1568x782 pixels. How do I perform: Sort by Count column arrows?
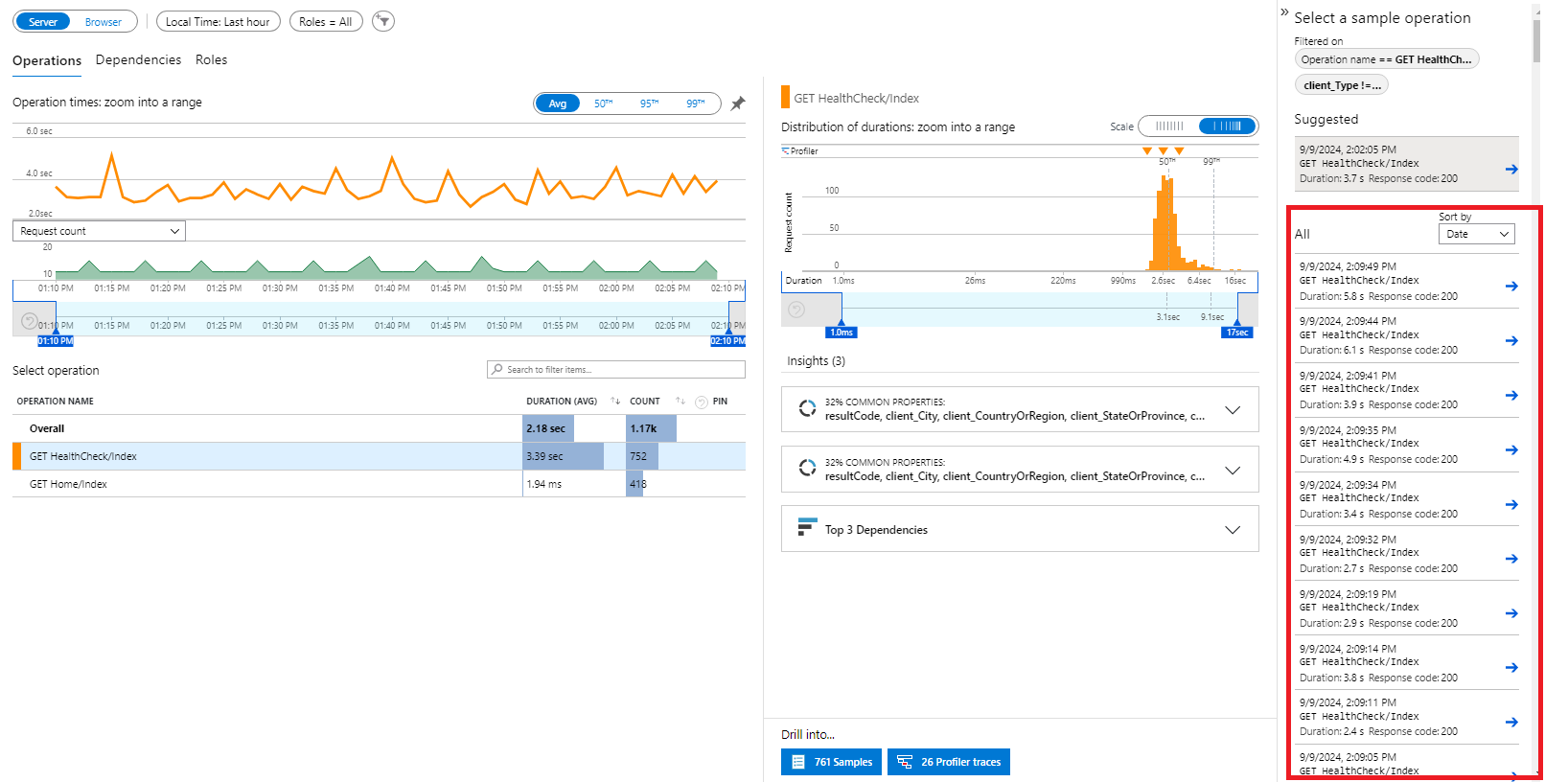pyautogui.click(x=680, y=401)
